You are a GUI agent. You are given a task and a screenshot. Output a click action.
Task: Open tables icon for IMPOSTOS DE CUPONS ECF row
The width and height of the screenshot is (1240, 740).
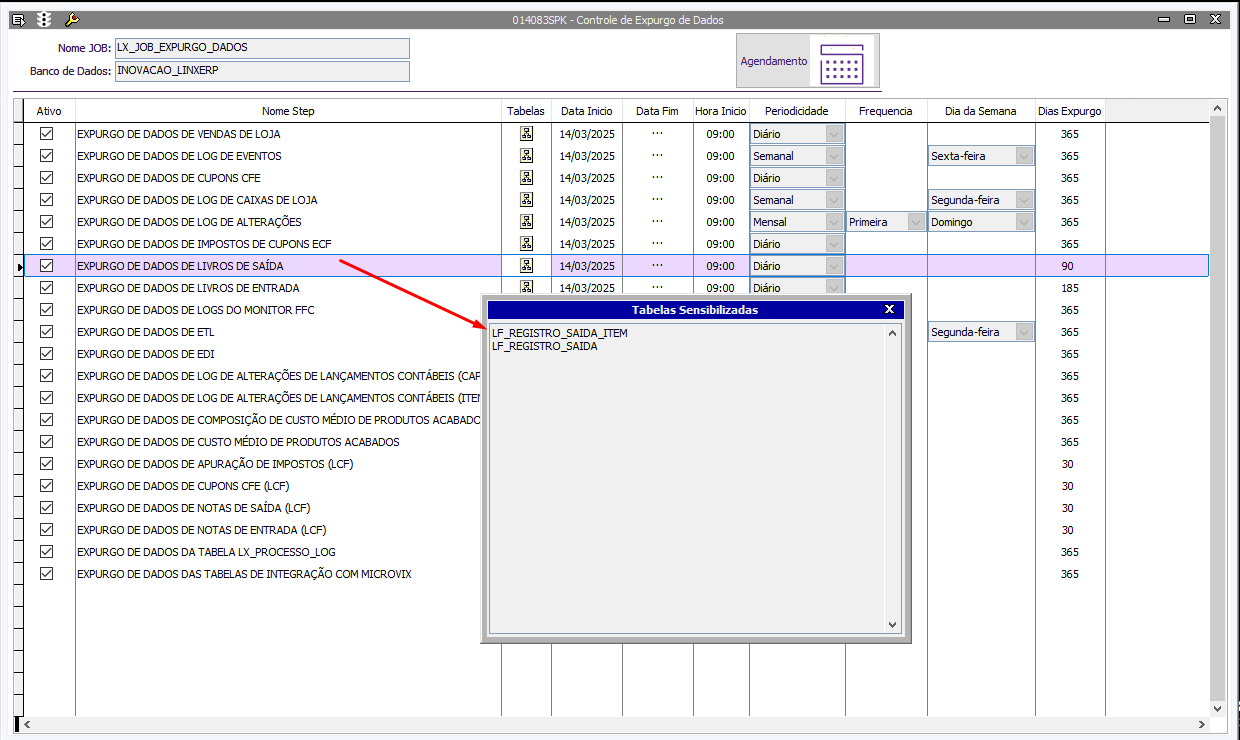click(527, 244)
